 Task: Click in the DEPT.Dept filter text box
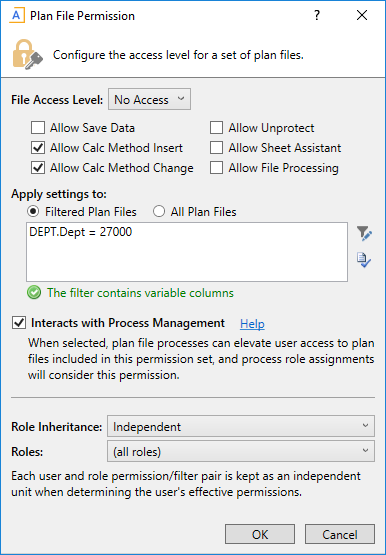(x=187, y=252)
